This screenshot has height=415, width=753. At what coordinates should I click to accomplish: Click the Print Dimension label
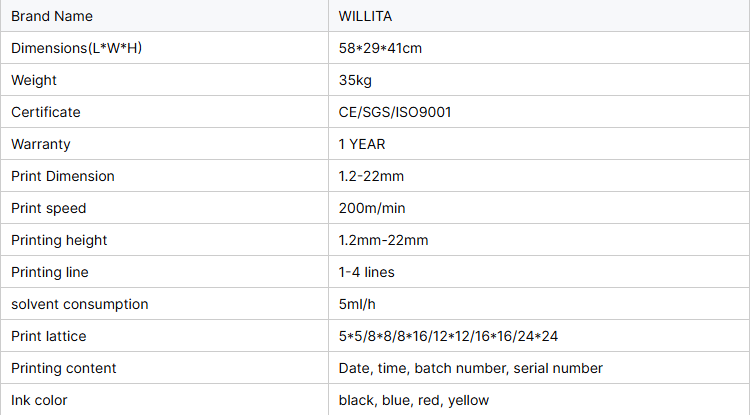coord(63,176)
